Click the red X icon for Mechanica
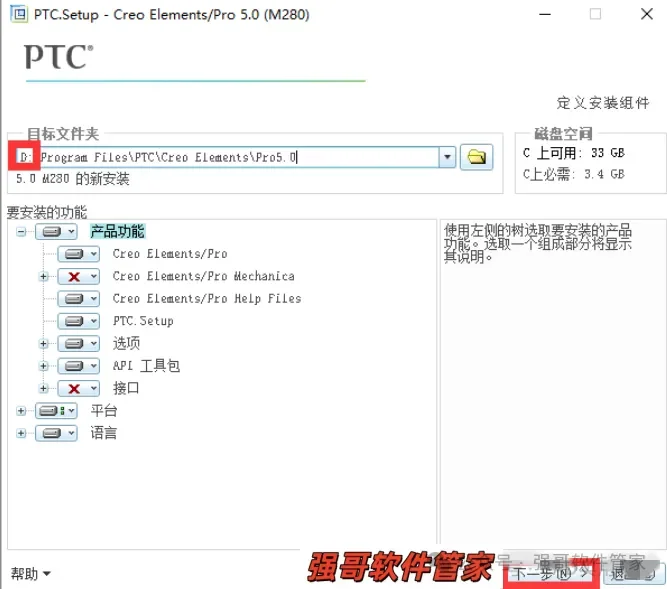Screen dimensions: 667x589 pos(74,277)
